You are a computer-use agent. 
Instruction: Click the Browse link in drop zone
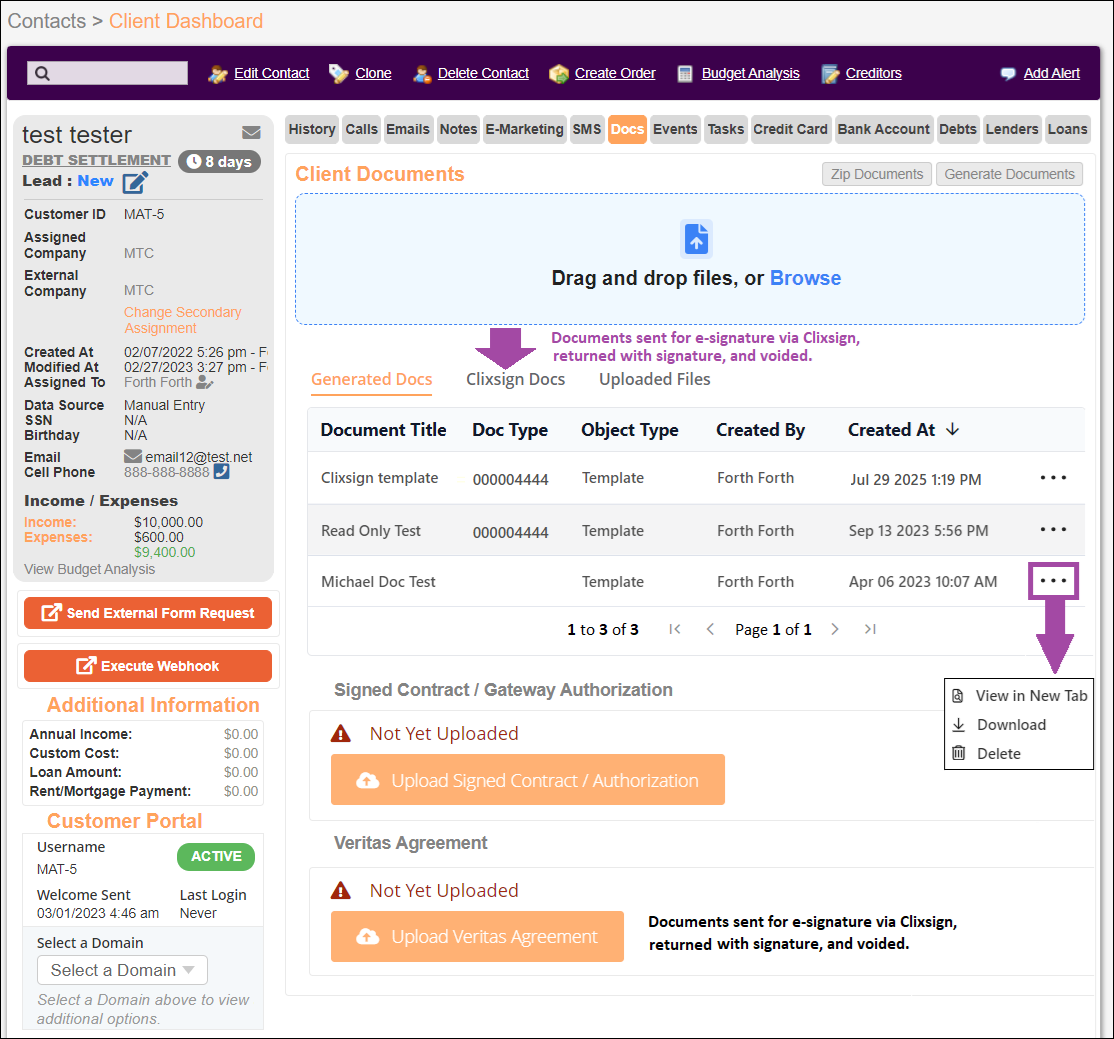point(805,278)
